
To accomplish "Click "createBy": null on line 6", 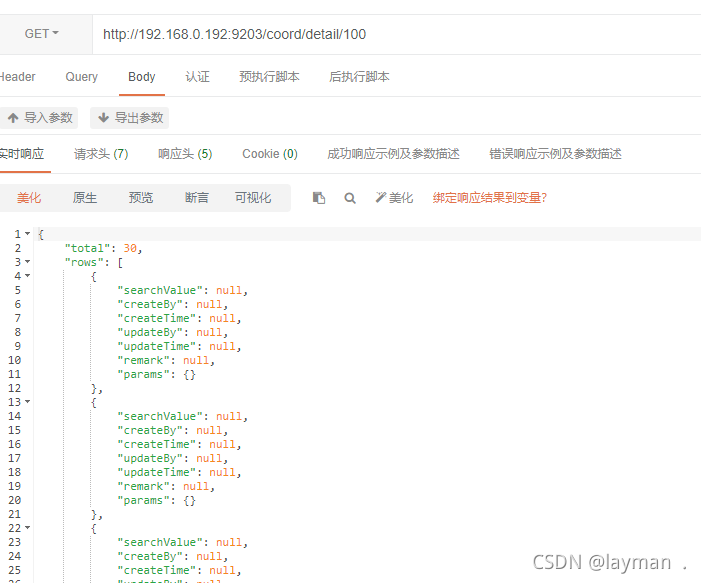I will click(x=173, y=304).
